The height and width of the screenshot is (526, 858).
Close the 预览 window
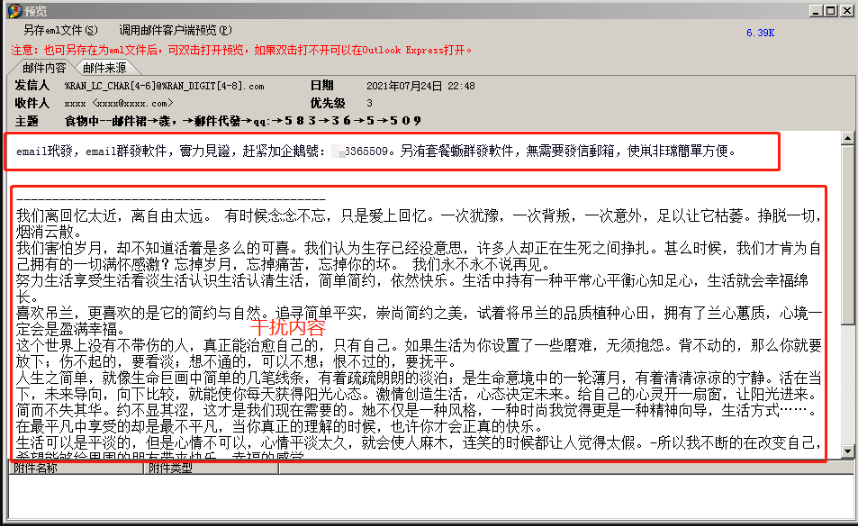click(846, 10)
